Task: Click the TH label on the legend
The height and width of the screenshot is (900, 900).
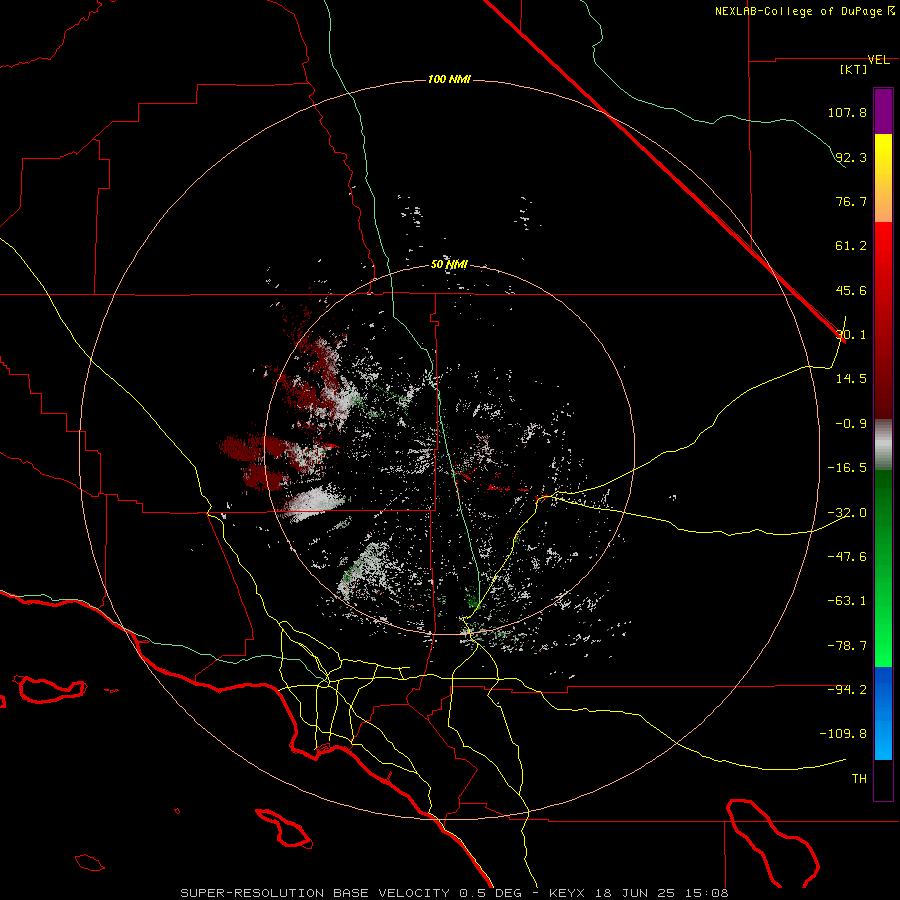Action: [859, 779]
